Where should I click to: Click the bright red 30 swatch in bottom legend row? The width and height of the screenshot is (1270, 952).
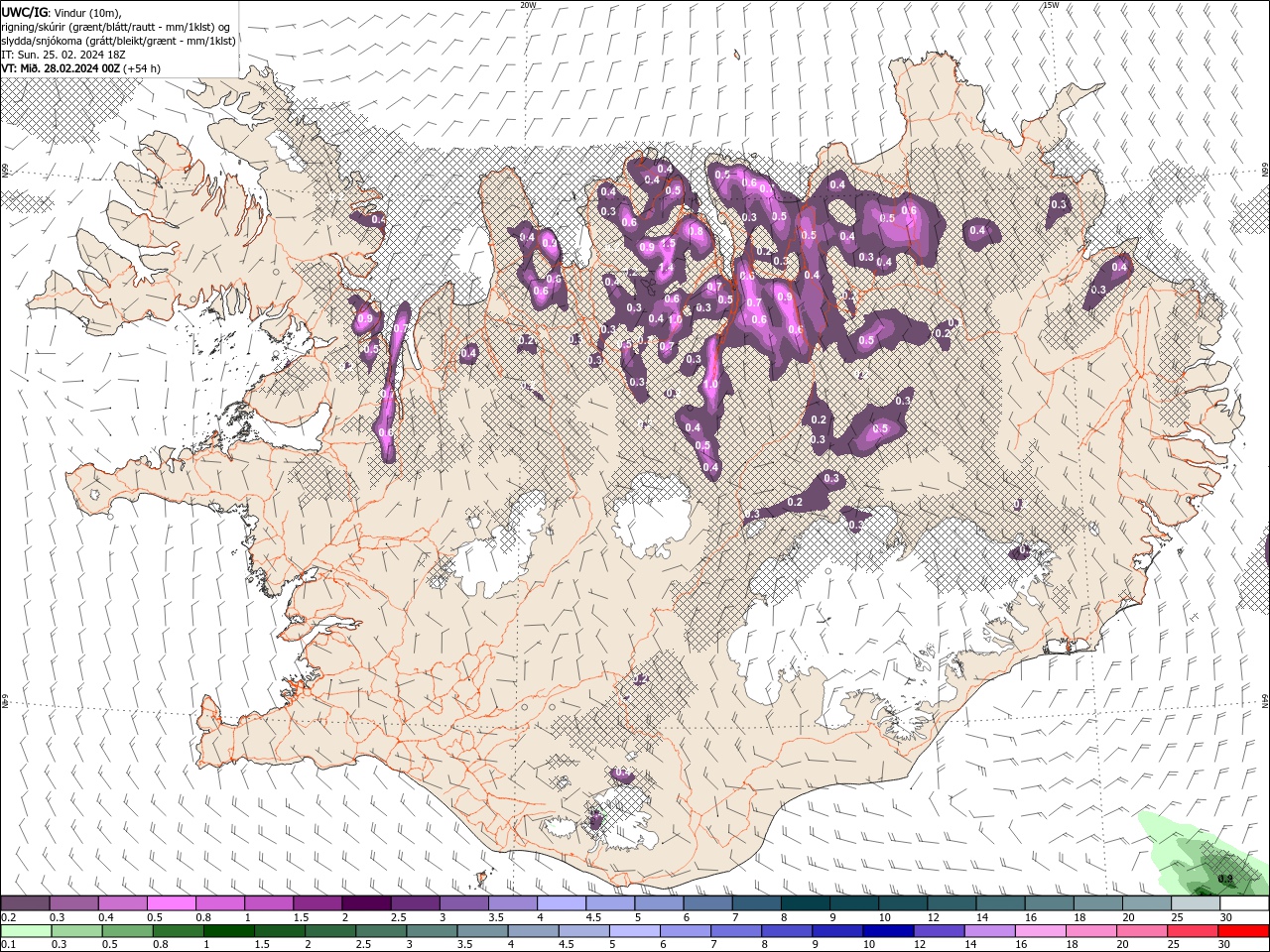coord(1244,931)
